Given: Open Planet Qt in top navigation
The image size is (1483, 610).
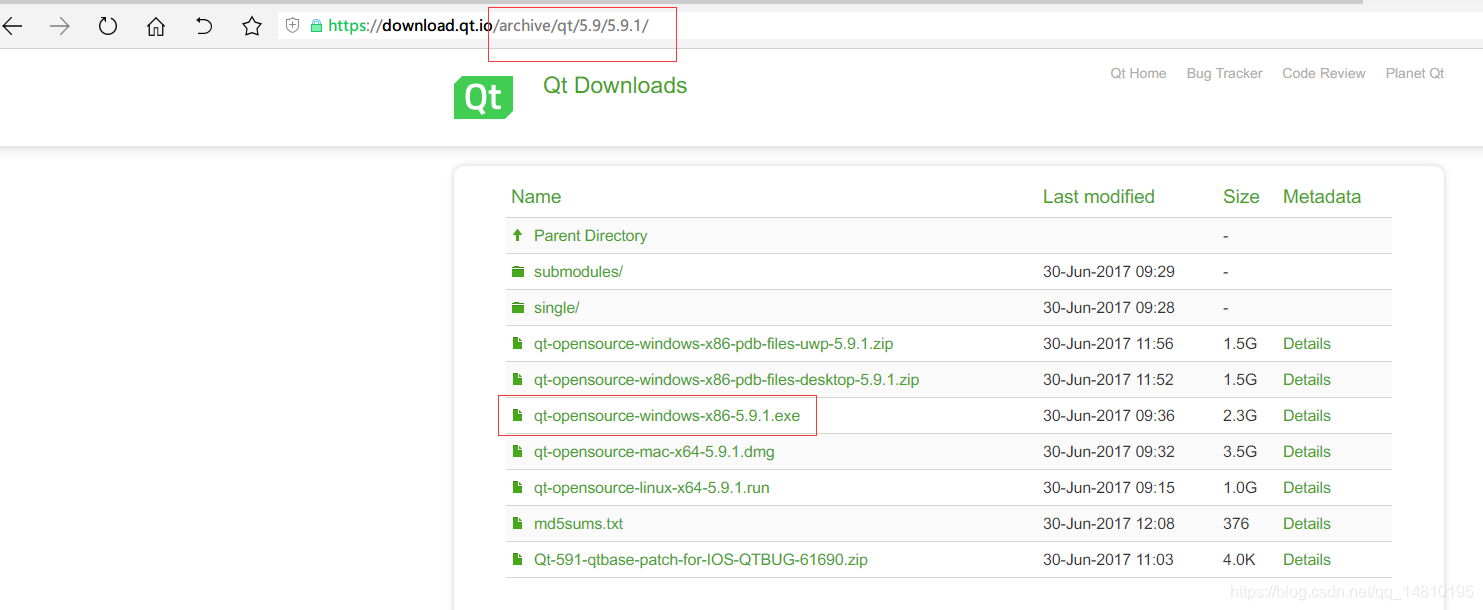Looking at the screenshot, I should pos(1414,73).
